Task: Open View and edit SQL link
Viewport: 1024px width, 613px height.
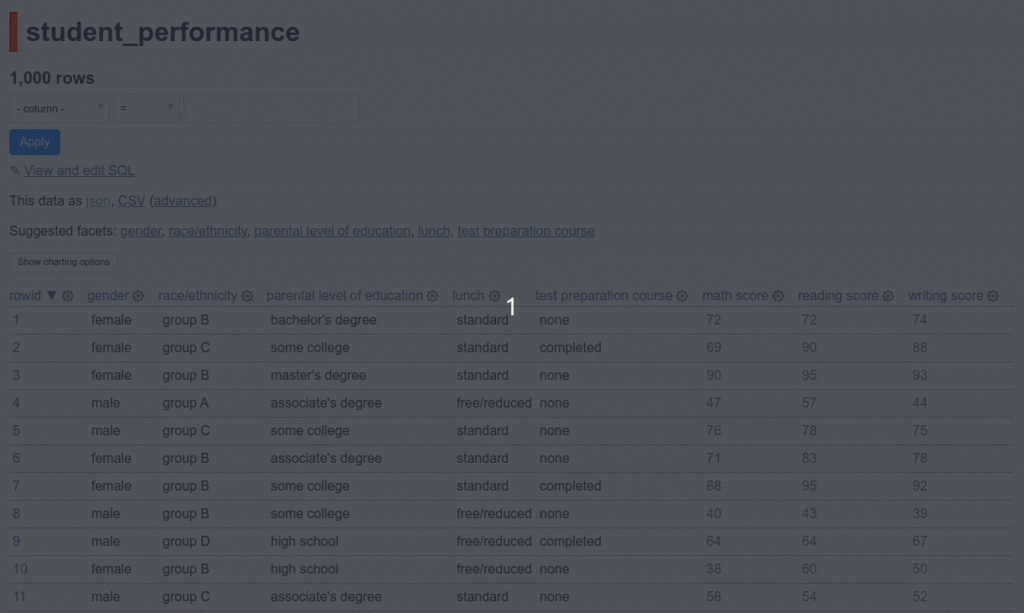Action: point(79,170)
